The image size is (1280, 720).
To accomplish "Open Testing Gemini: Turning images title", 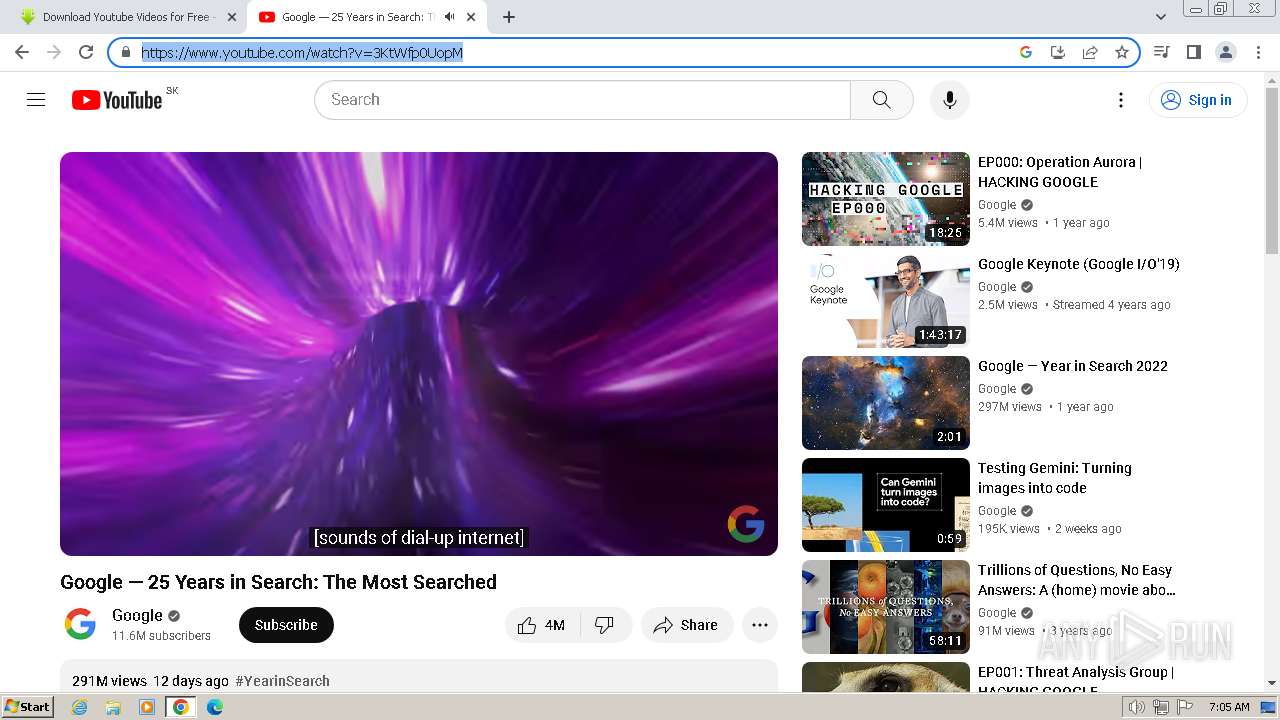I will (x=1055, y=478).
